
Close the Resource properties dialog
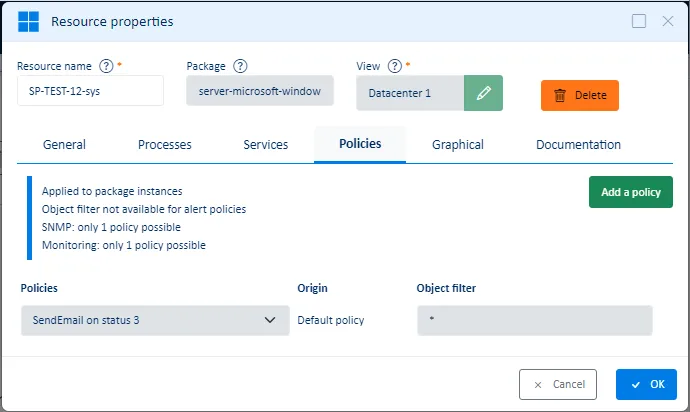(x=668, y=21)
